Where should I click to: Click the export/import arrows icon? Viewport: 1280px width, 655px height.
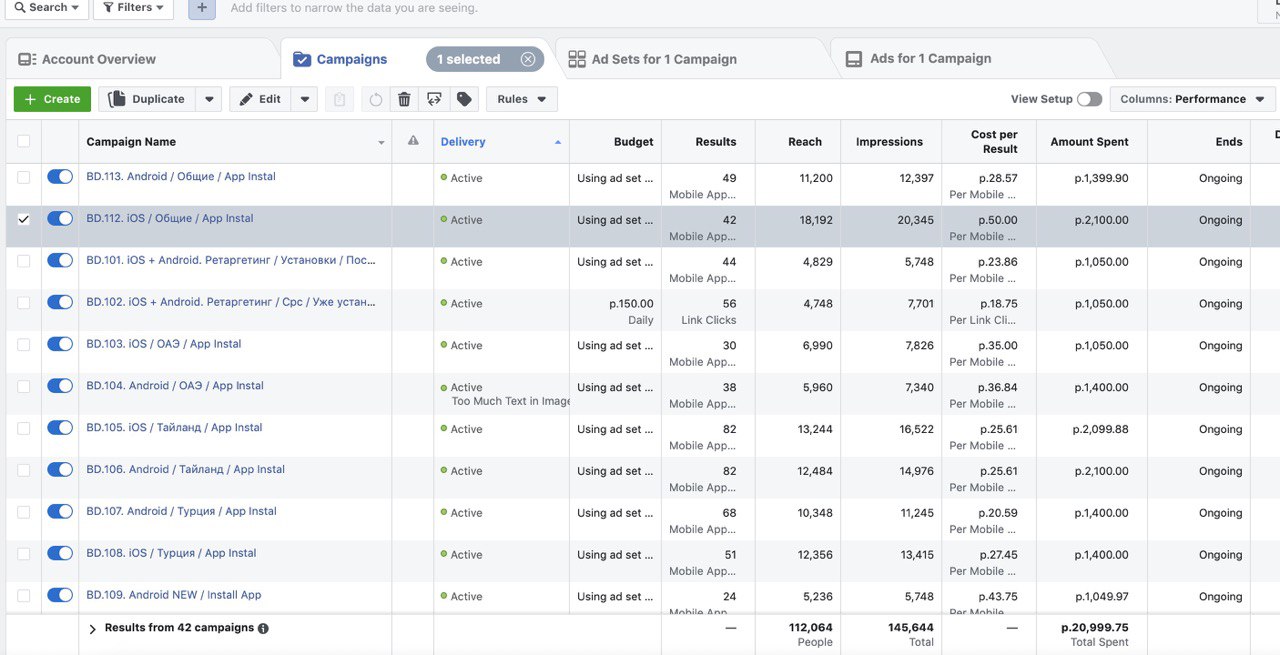click(434, 99)
